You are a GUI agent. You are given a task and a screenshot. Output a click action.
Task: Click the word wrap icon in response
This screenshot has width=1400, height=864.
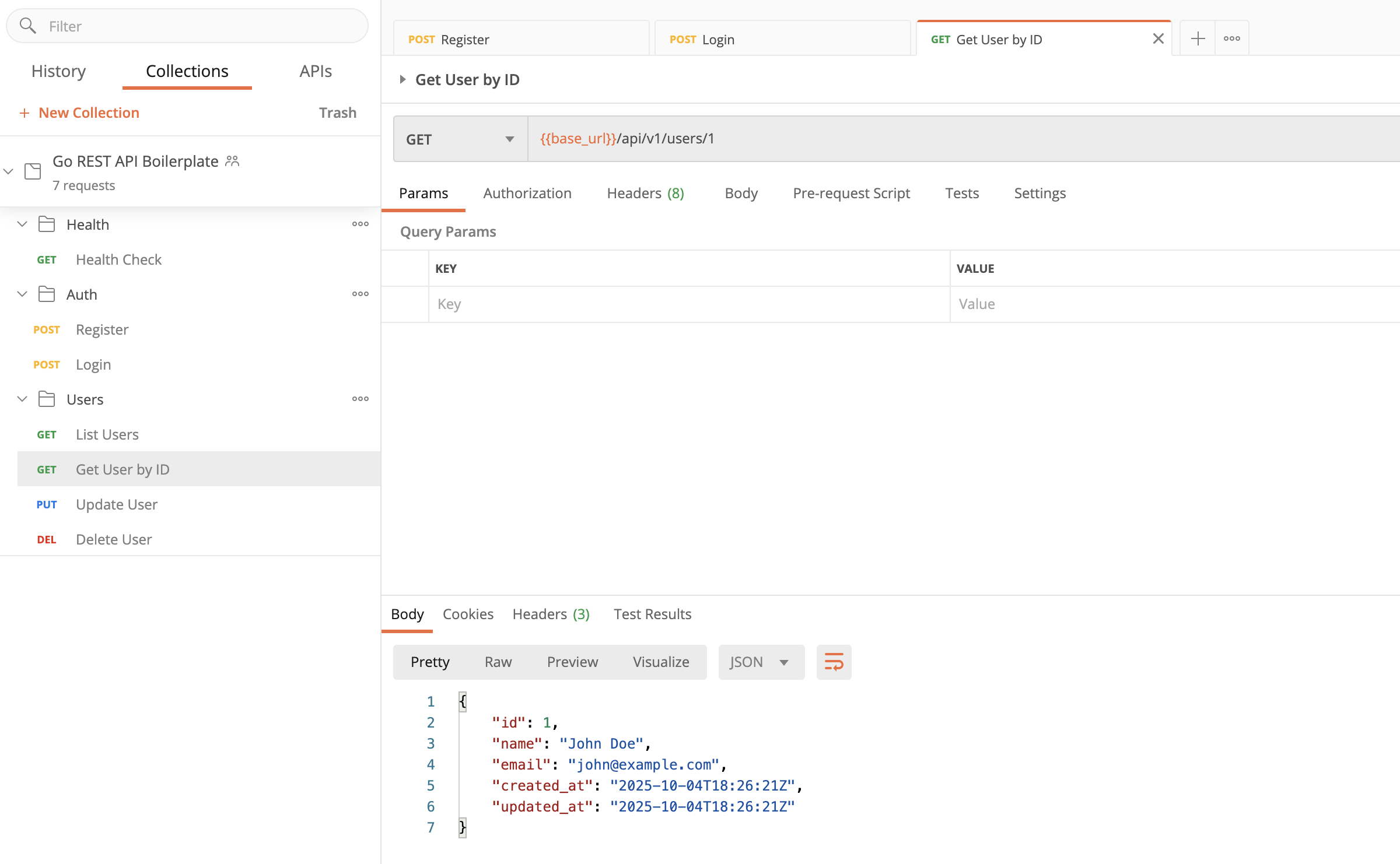[x=834, y=662]
